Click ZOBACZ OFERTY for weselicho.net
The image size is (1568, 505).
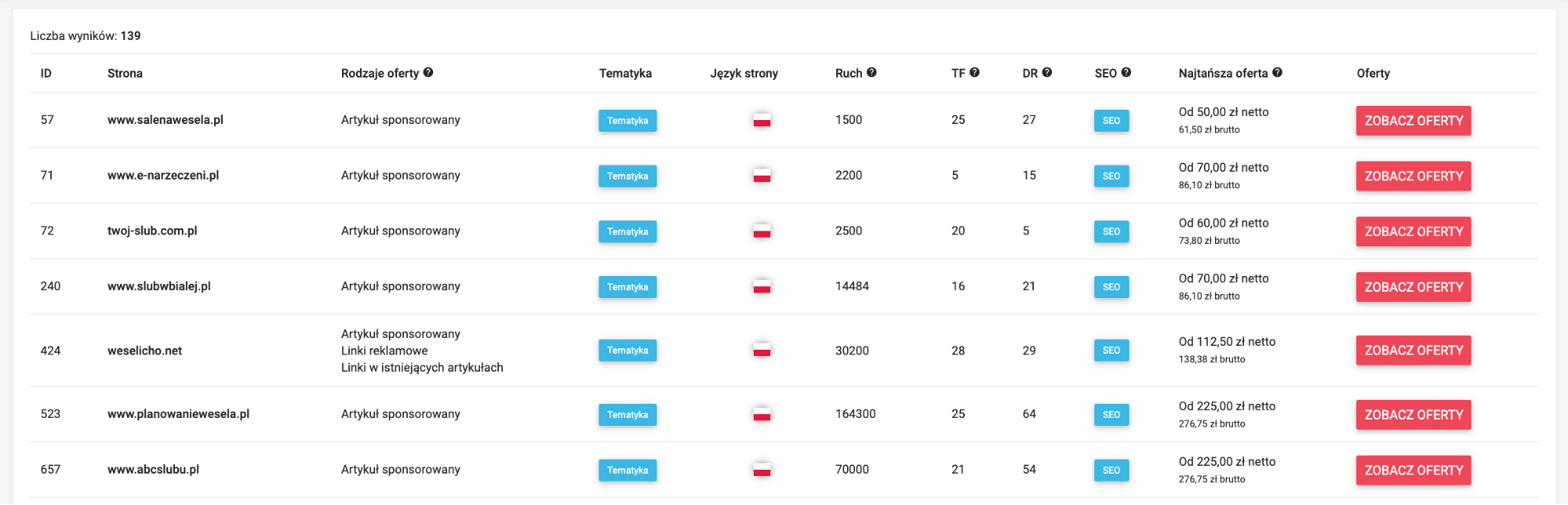(1413, 351)
